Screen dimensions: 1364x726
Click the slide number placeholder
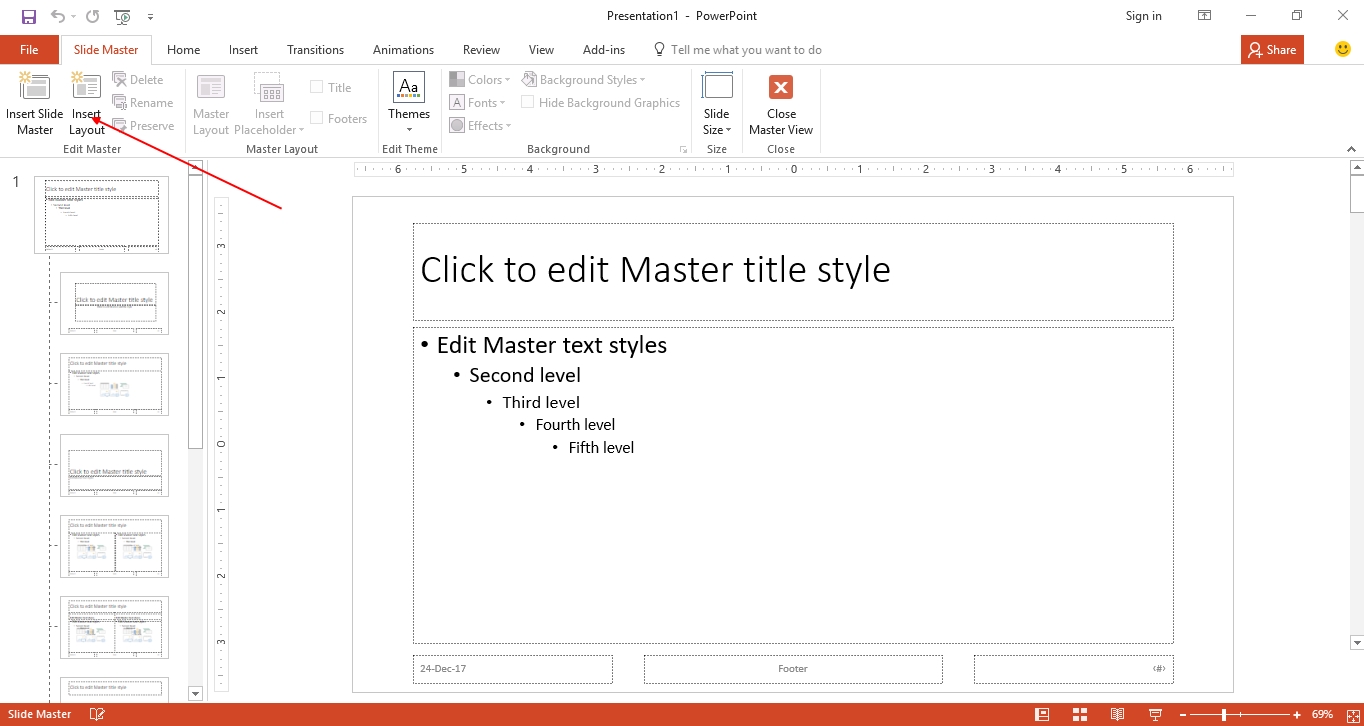pos(1073,669)
